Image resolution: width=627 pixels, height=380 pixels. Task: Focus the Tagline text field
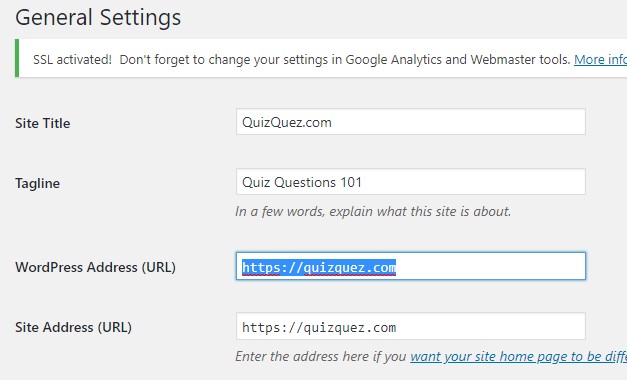coord(411,182)
